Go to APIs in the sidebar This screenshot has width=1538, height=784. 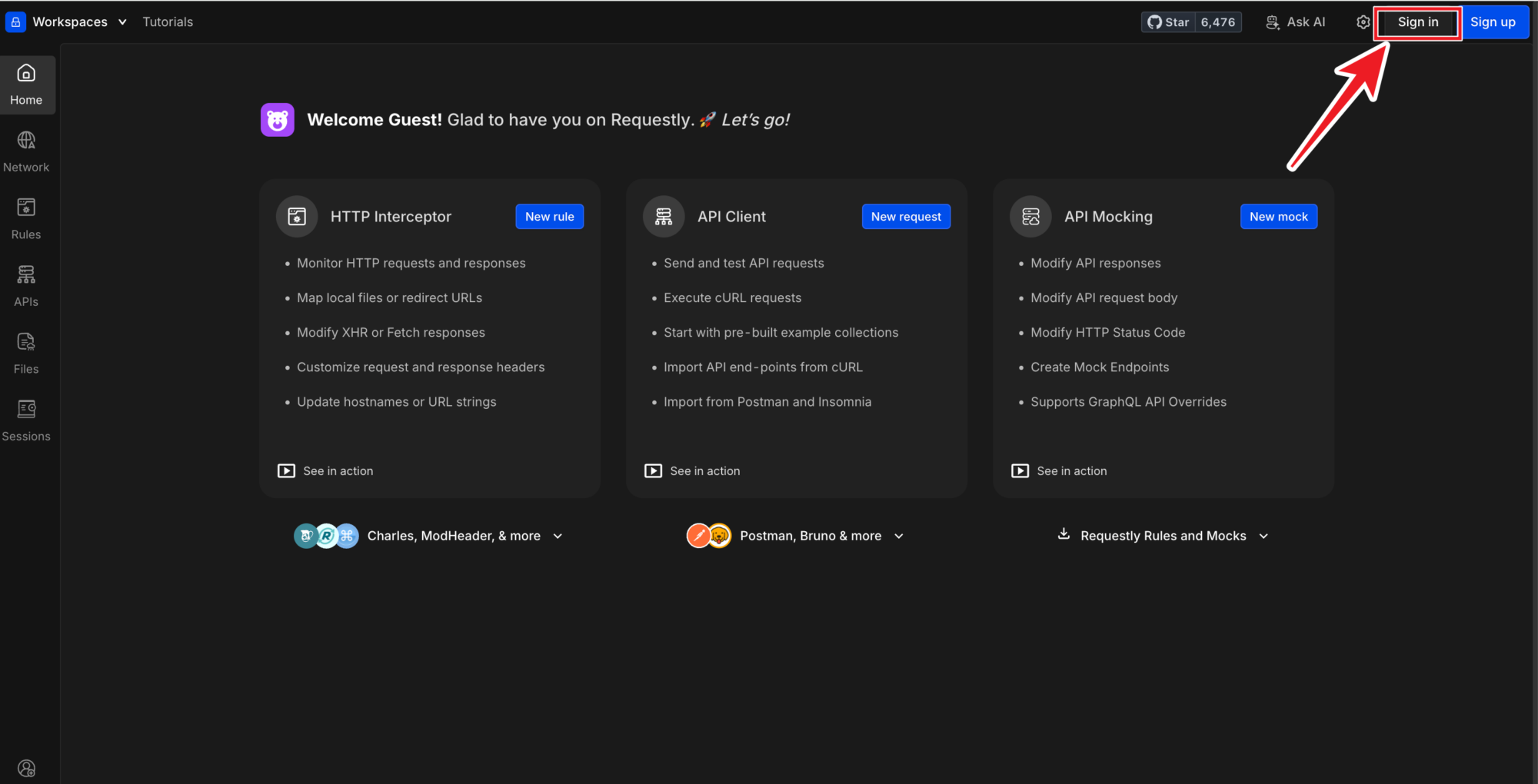tap(26, 285)
